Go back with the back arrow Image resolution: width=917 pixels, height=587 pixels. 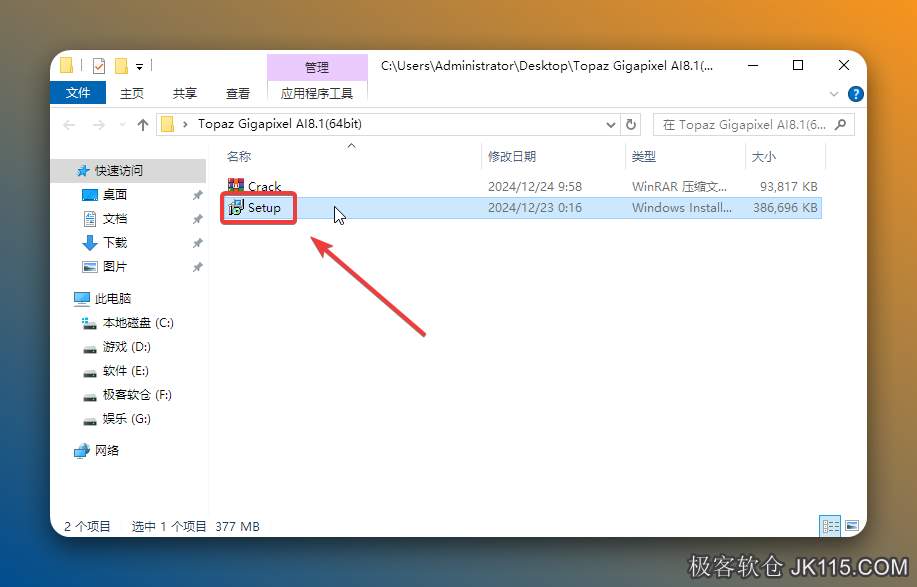(x=70, y=125)
